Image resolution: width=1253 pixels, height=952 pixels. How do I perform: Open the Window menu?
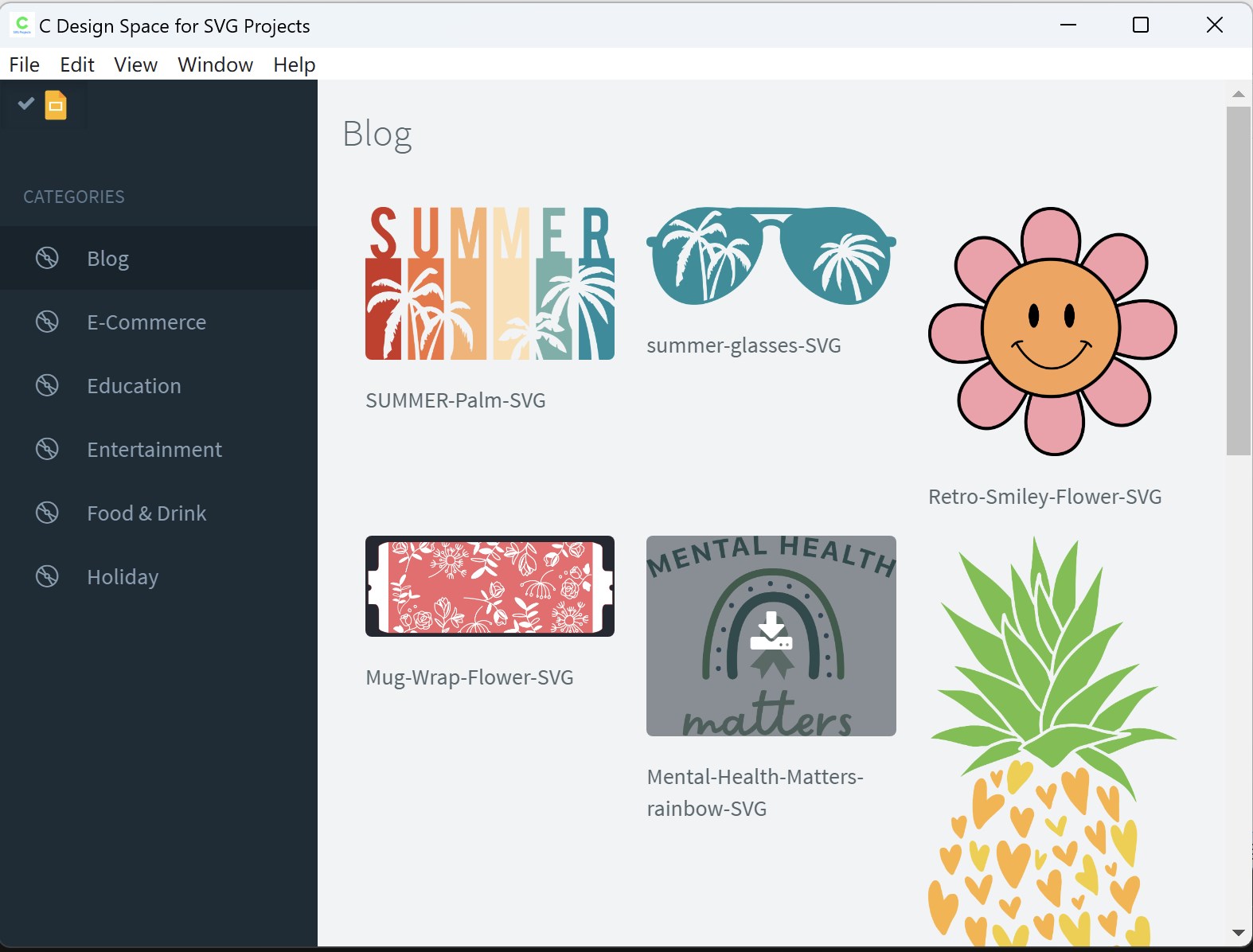(x=215, y=64)
